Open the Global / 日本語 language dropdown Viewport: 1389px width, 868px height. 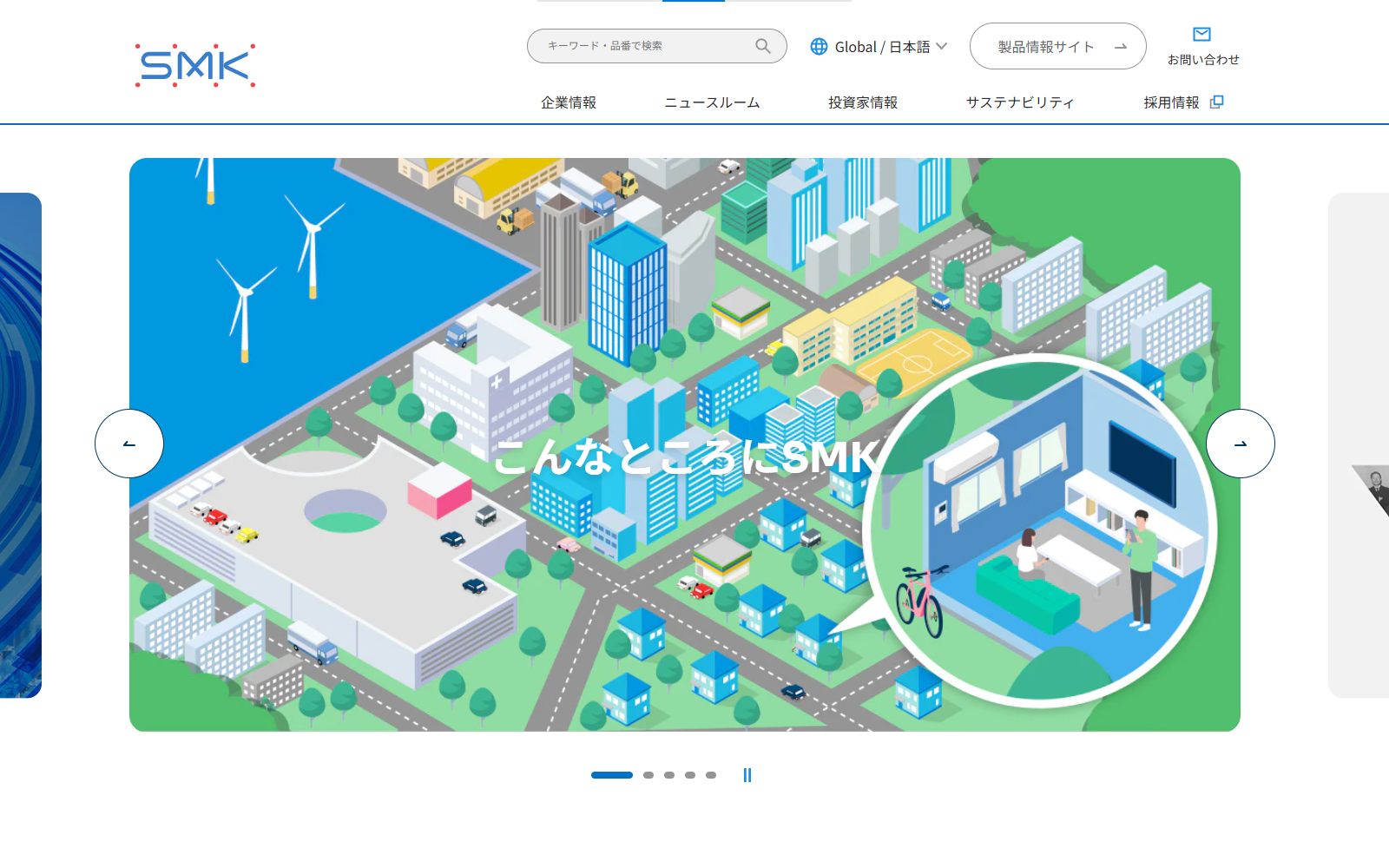(879, 46)
